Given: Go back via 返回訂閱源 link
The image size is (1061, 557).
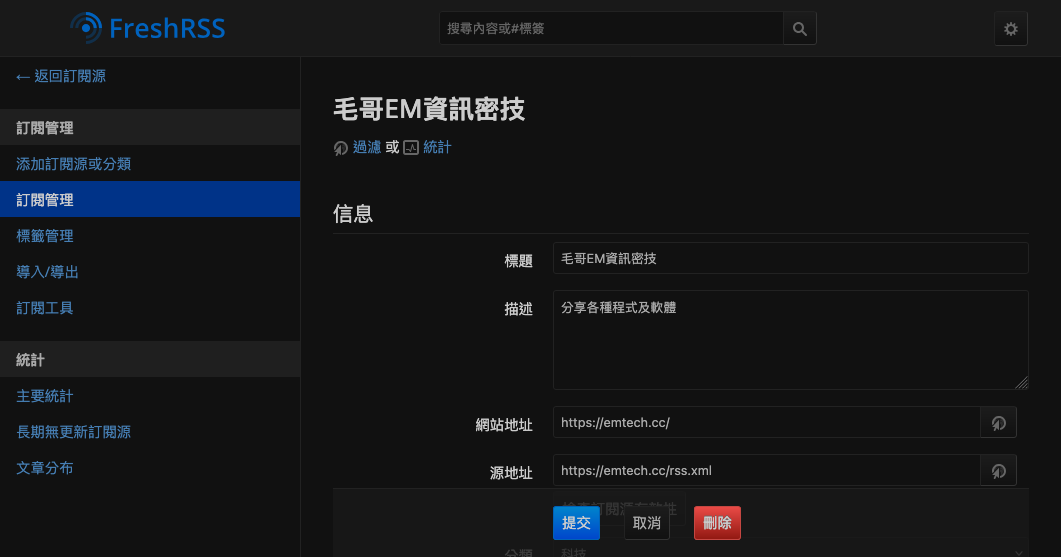Looking at the screenshot, I should tap(61, 76).
